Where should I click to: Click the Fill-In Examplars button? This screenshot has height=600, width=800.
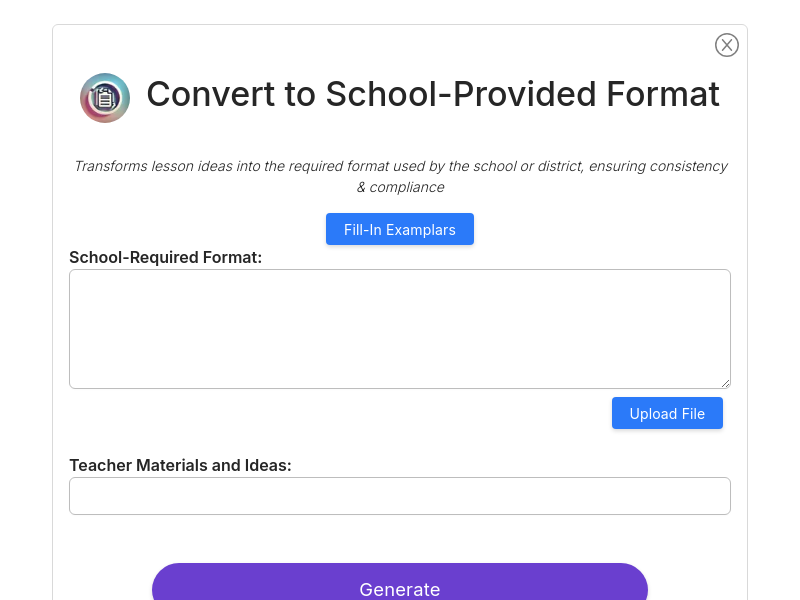click(399, 229)
